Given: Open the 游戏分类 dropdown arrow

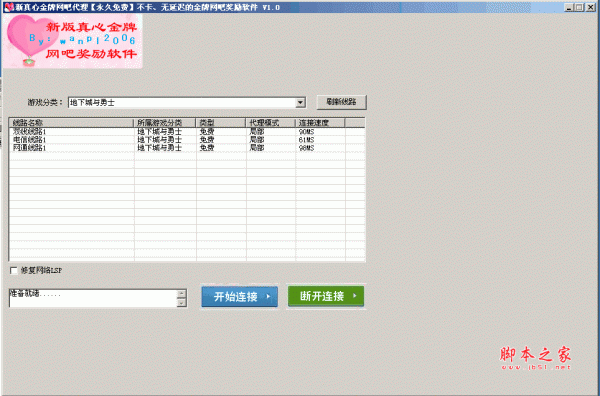Looking at the screenshot, I should (300, 103).
